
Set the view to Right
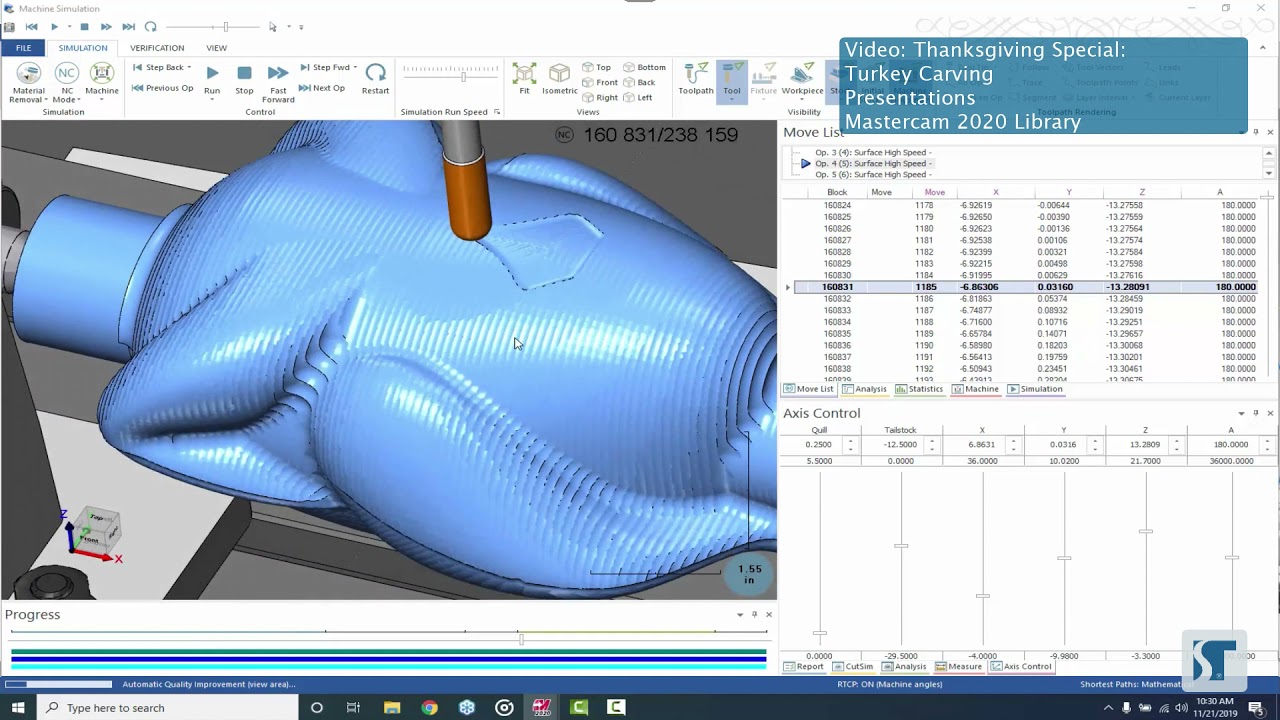tap(599, 97)
